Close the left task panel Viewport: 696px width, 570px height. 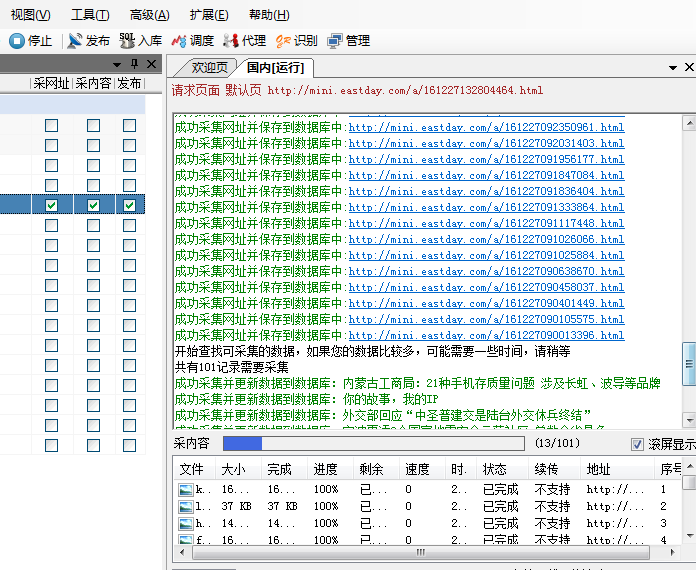(x=151, y=64)
